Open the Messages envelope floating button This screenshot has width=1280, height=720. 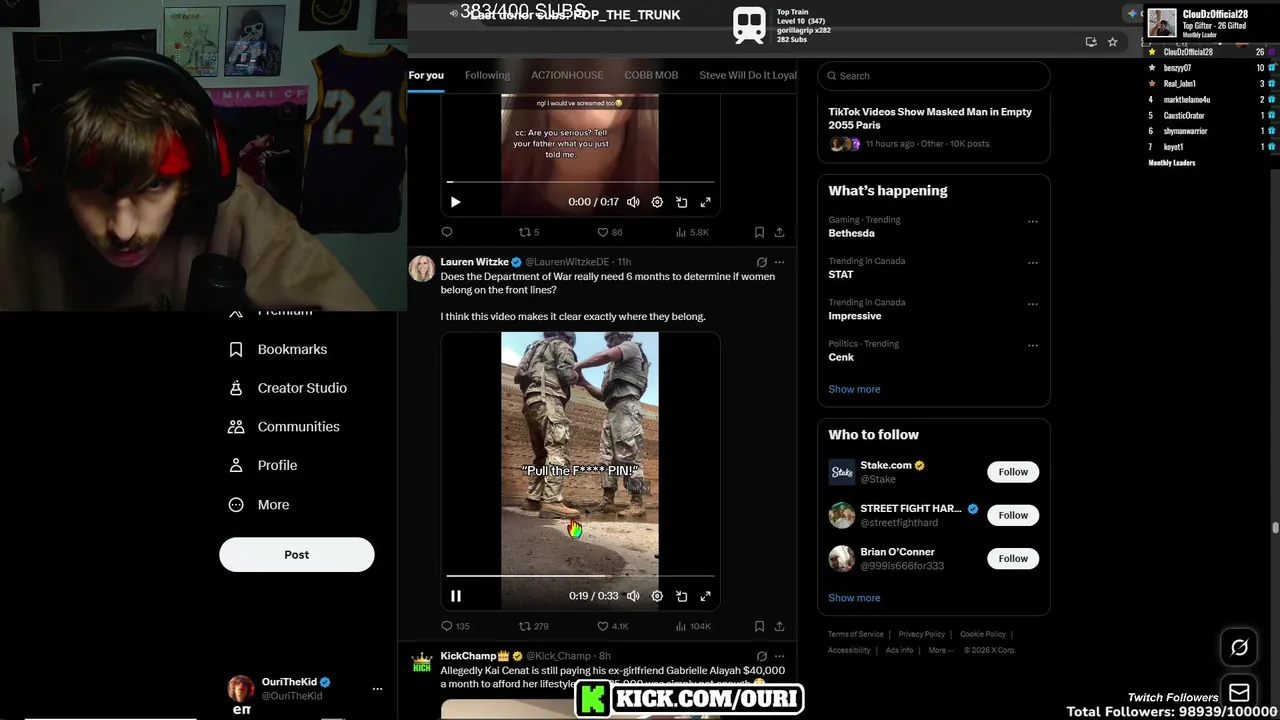[1239, 692]
